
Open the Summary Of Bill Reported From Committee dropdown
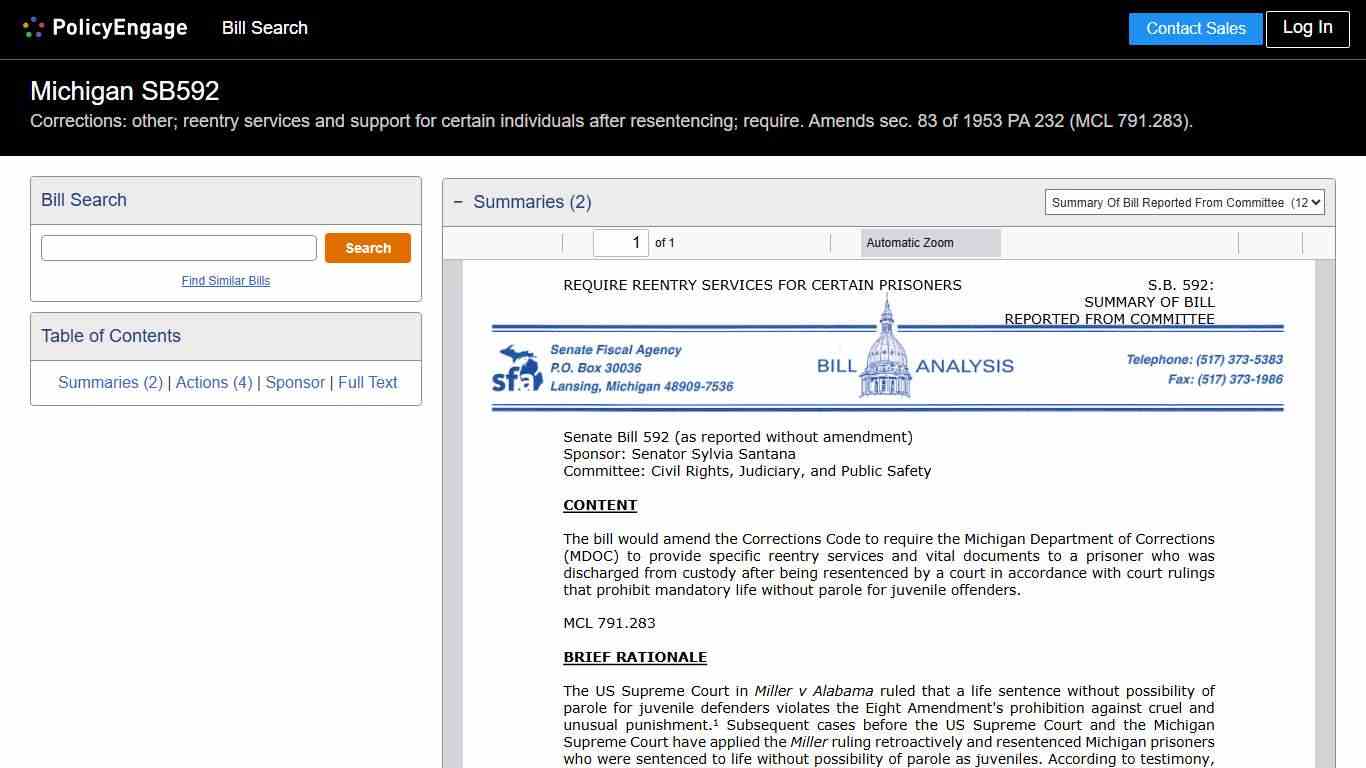1184,202
